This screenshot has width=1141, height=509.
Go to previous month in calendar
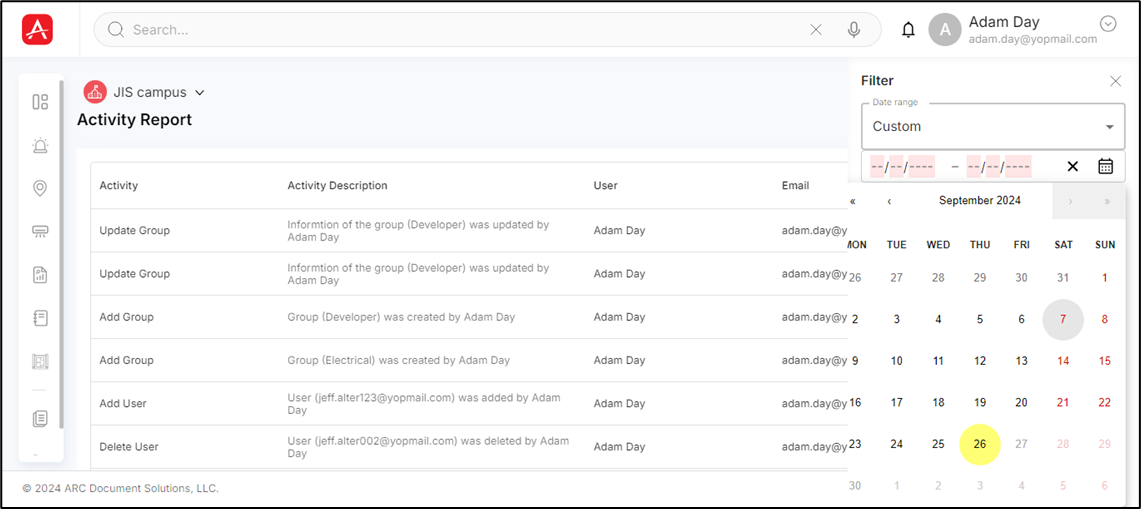[889, 201]
